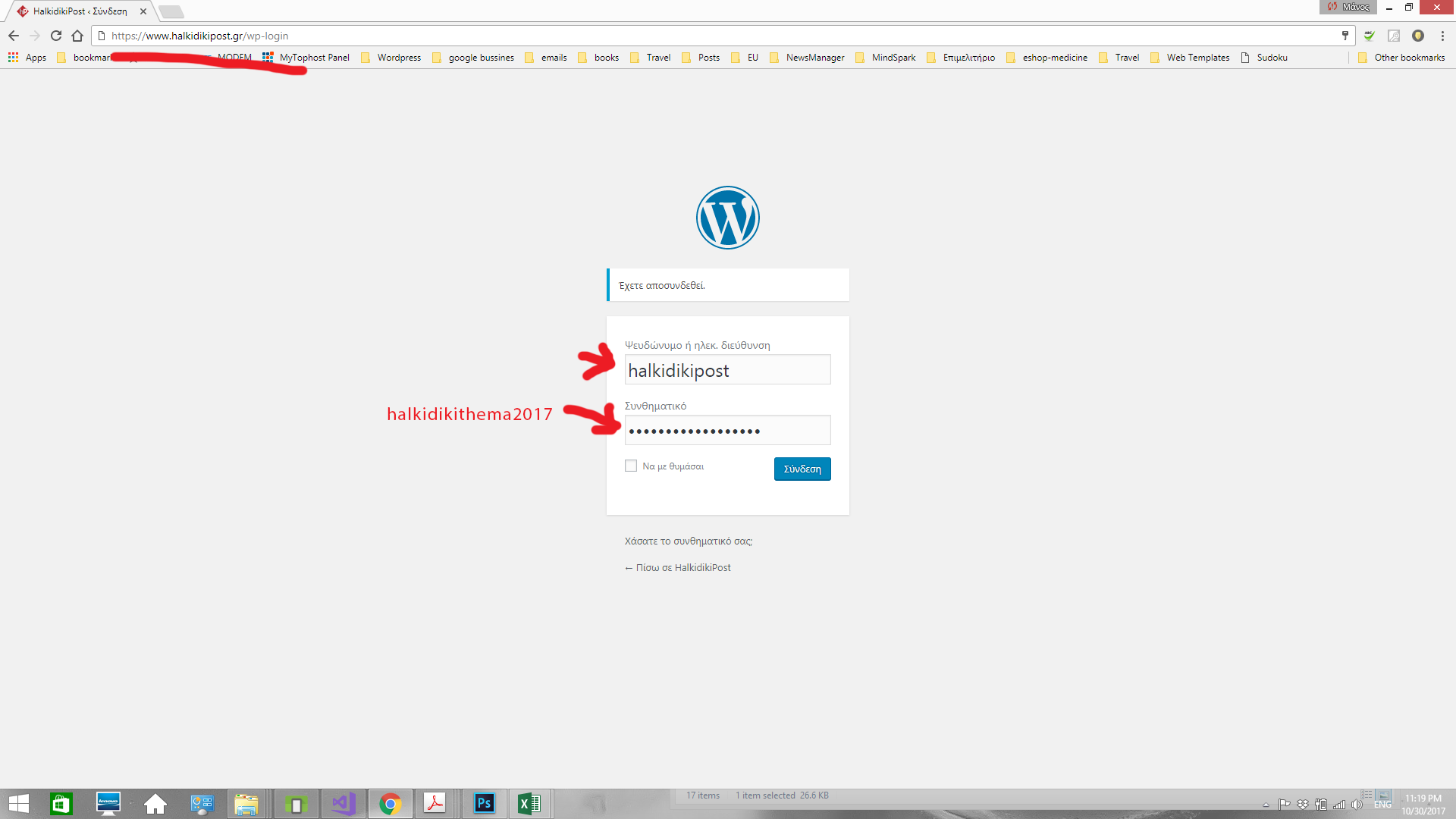Open Chrome three-dot menu
Screen dimensions: 1456x819
tap(1442, 36)
